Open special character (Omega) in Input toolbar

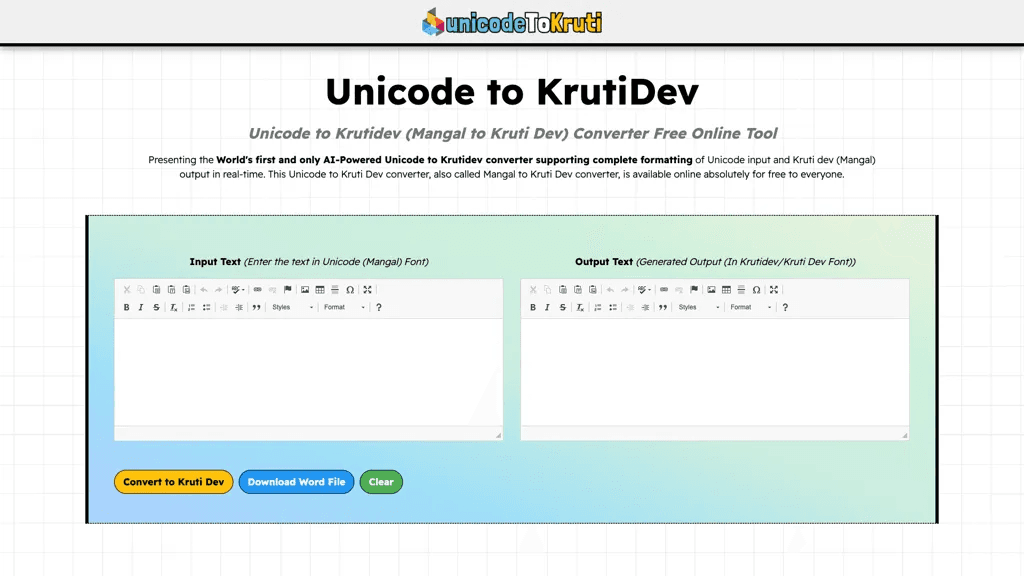click(x=350, y=289)
